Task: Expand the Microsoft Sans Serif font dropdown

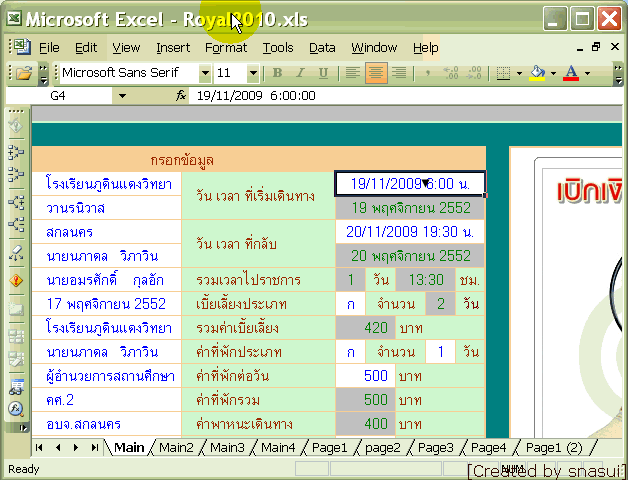Action: [x=205, y=73]
